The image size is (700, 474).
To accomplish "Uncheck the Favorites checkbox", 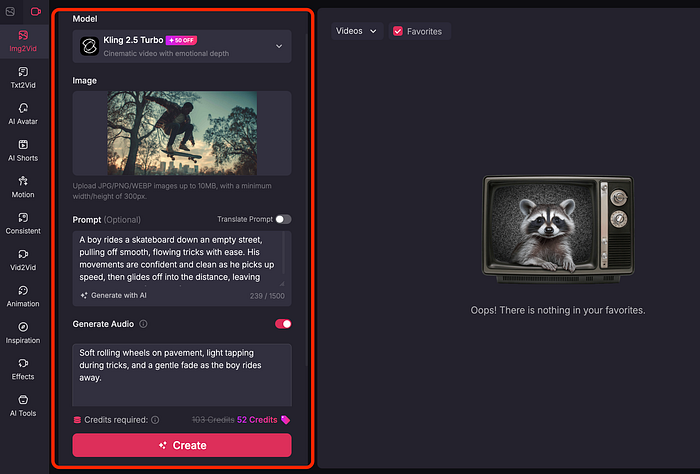I will click(x=398, y=31).
